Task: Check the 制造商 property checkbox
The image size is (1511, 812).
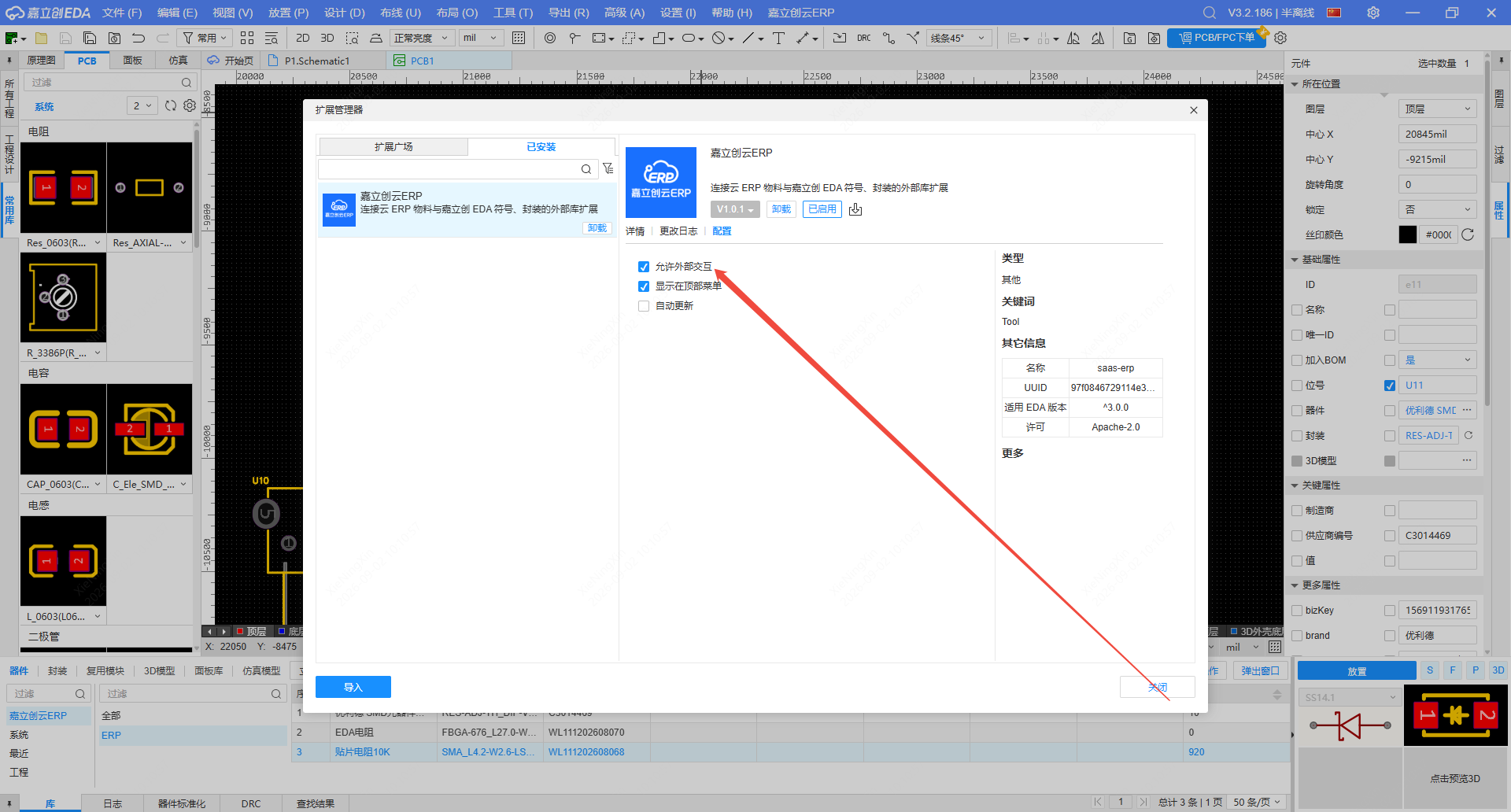Action: click(x=1297, y=511)
